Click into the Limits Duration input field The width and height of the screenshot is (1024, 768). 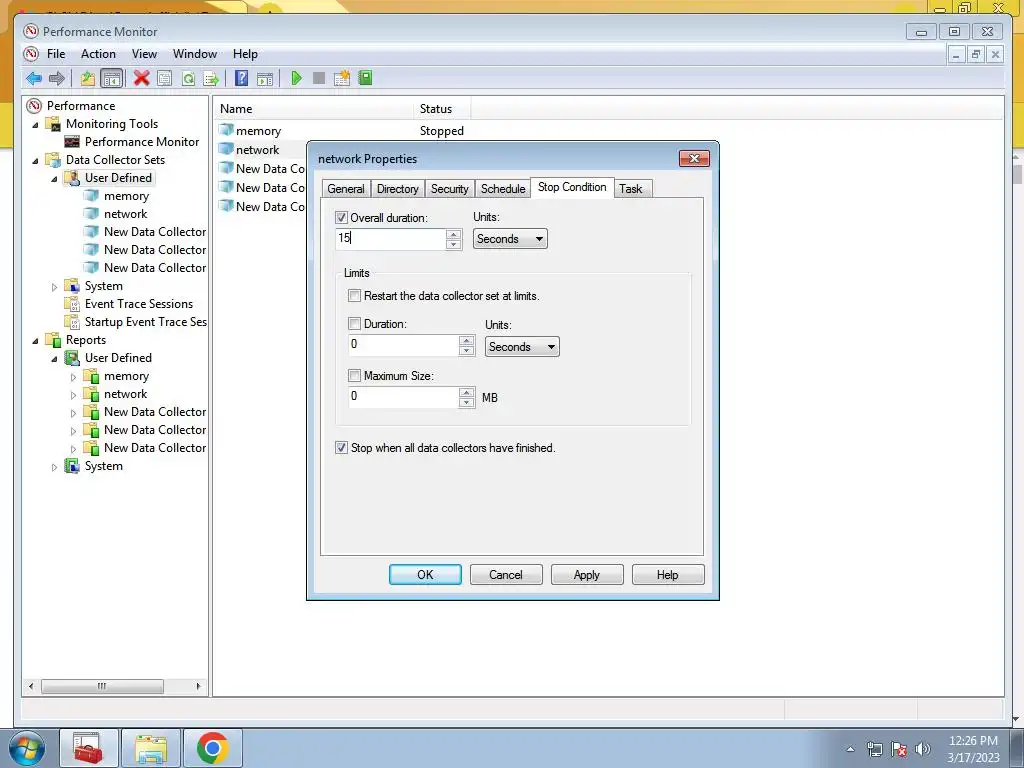(404, 345)
